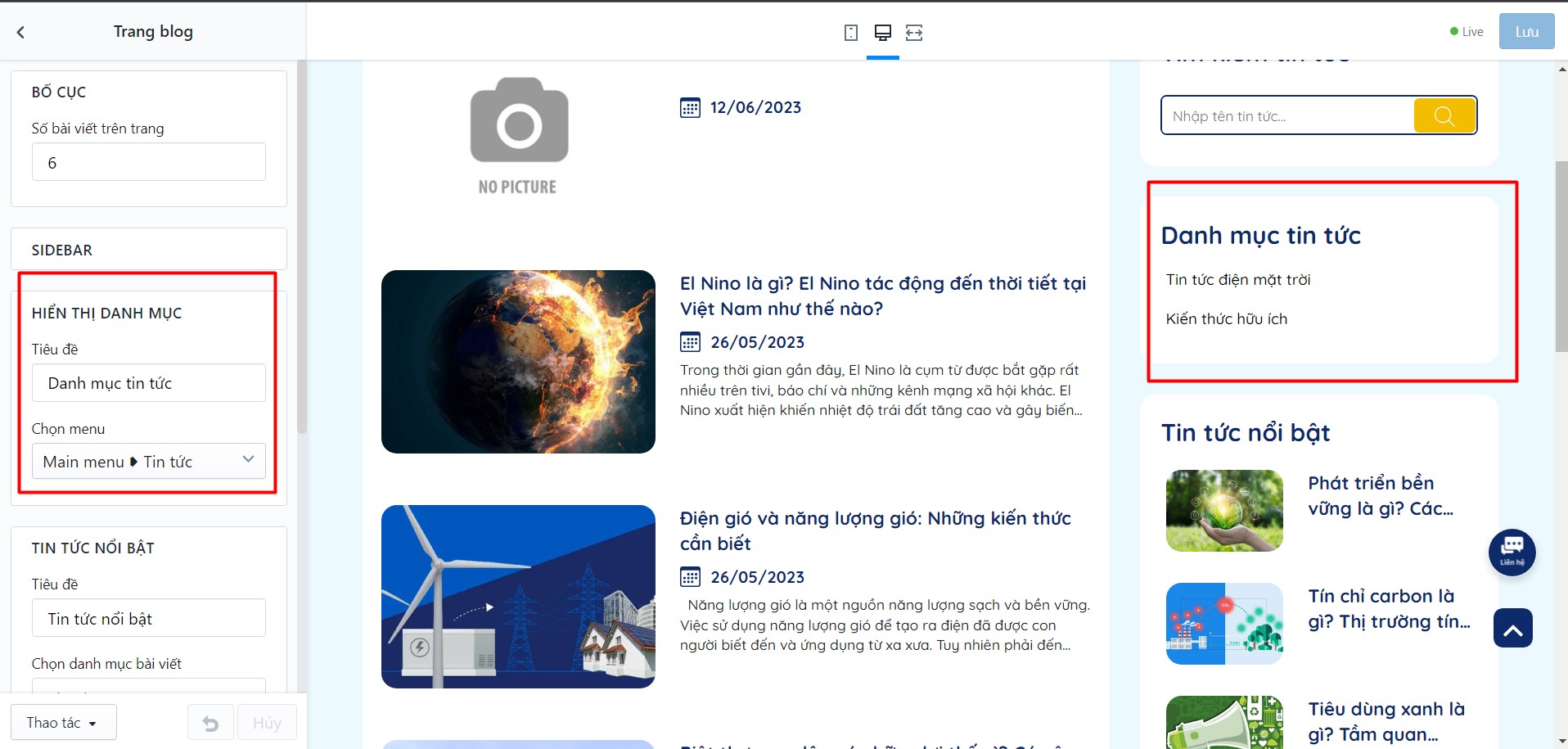The height and width of the screenshot is (749, 1568).
Task: Click calendar icon of Điện gió article
Action: (690, 577)
